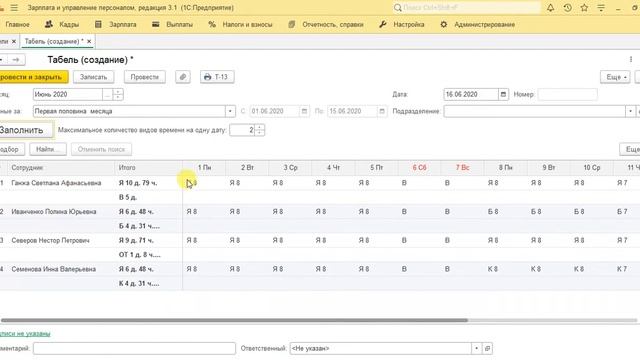Click in the search field at top

(471, 8)
